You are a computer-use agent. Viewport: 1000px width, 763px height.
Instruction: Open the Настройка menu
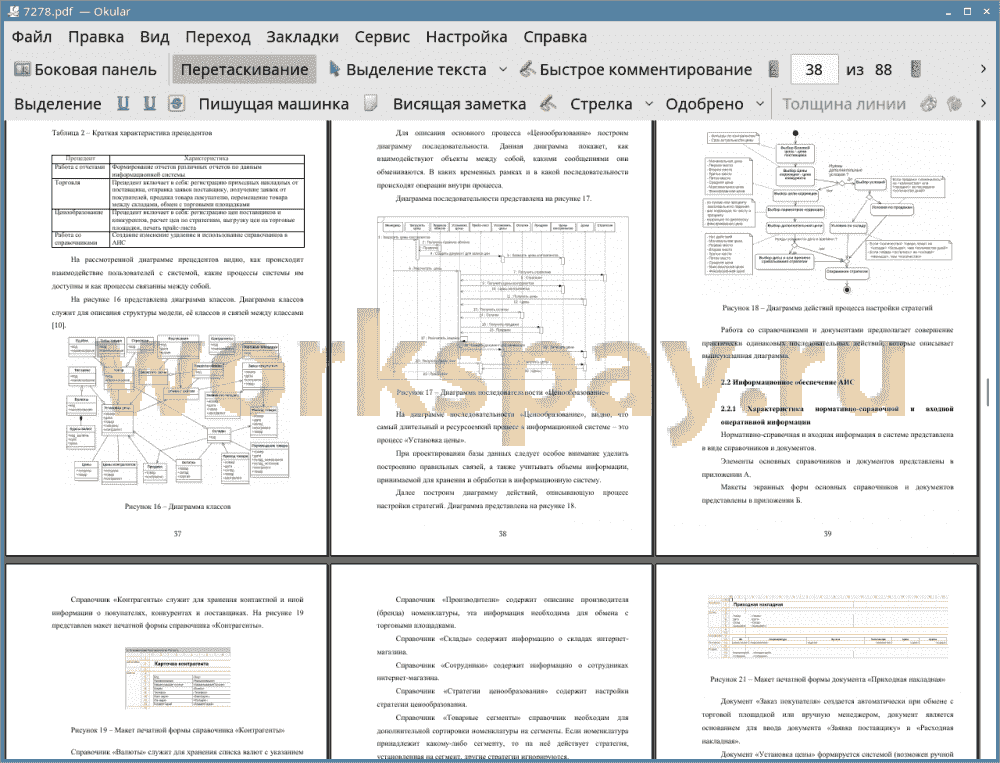point(466,37)
